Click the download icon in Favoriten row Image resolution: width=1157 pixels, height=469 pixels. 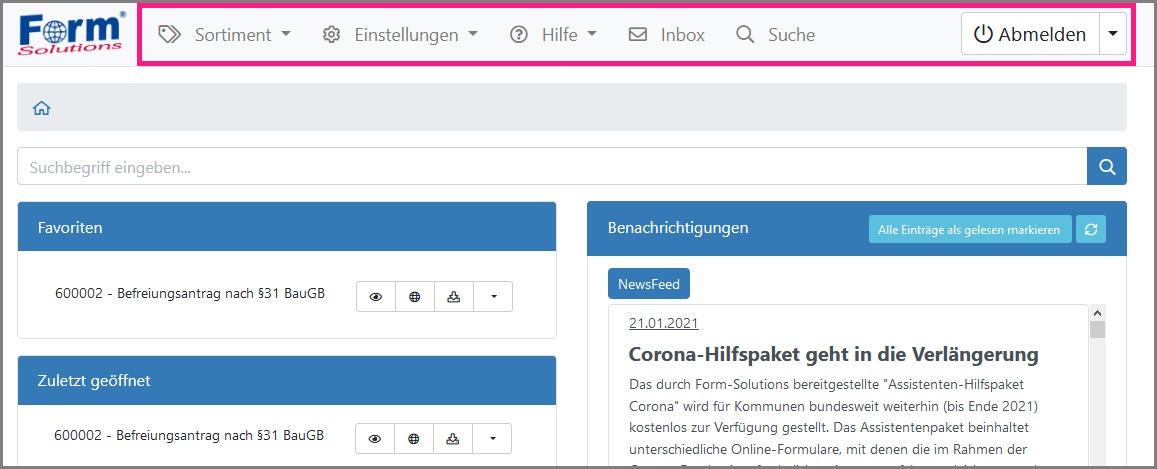(454, 297)
